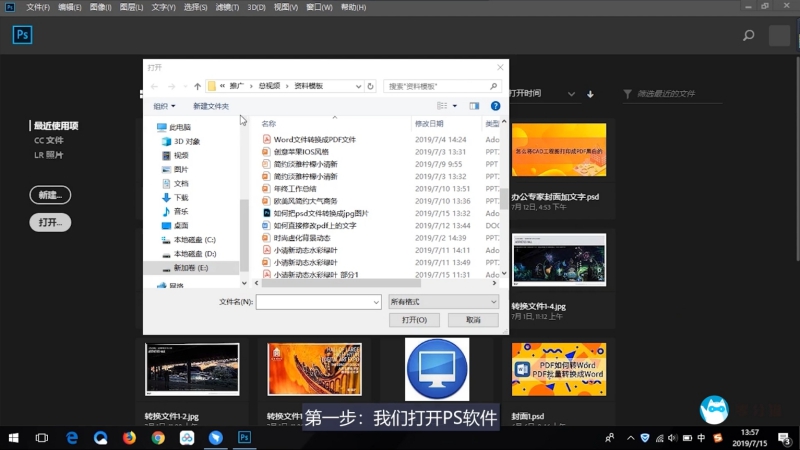Expand the file name combo box arrow
The width and height of the screenshot is (800, 450).
(375, 301)
